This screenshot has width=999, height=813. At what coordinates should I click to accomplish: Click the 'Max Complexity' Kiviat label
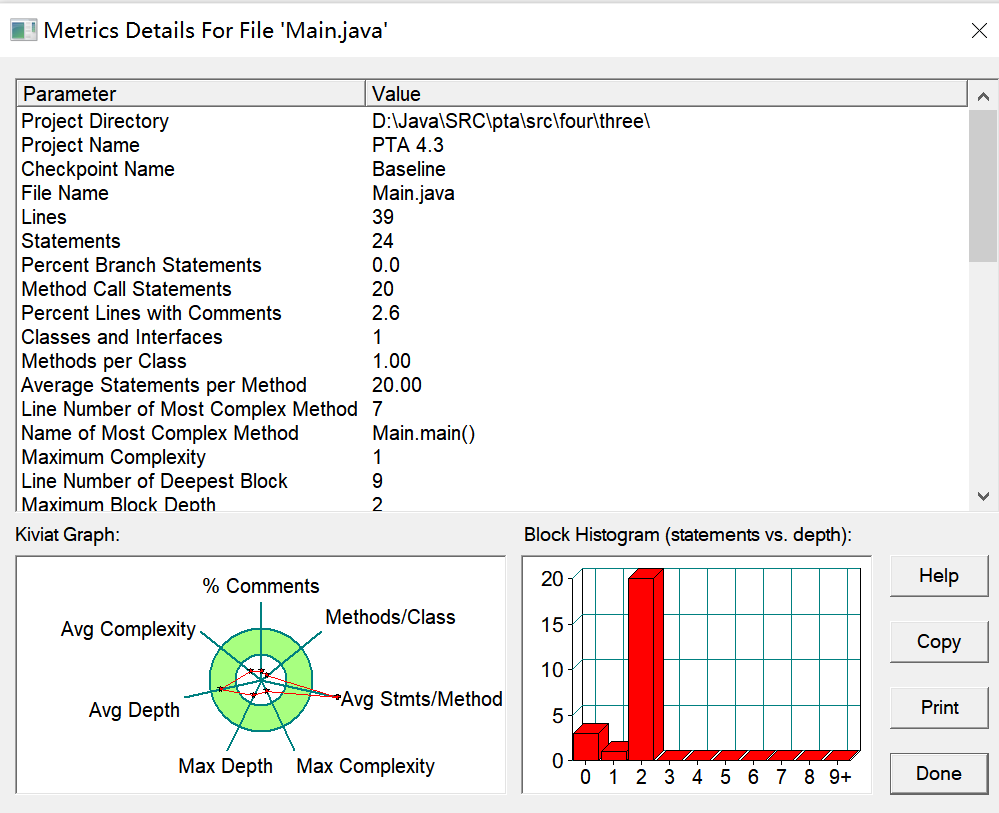366,766
